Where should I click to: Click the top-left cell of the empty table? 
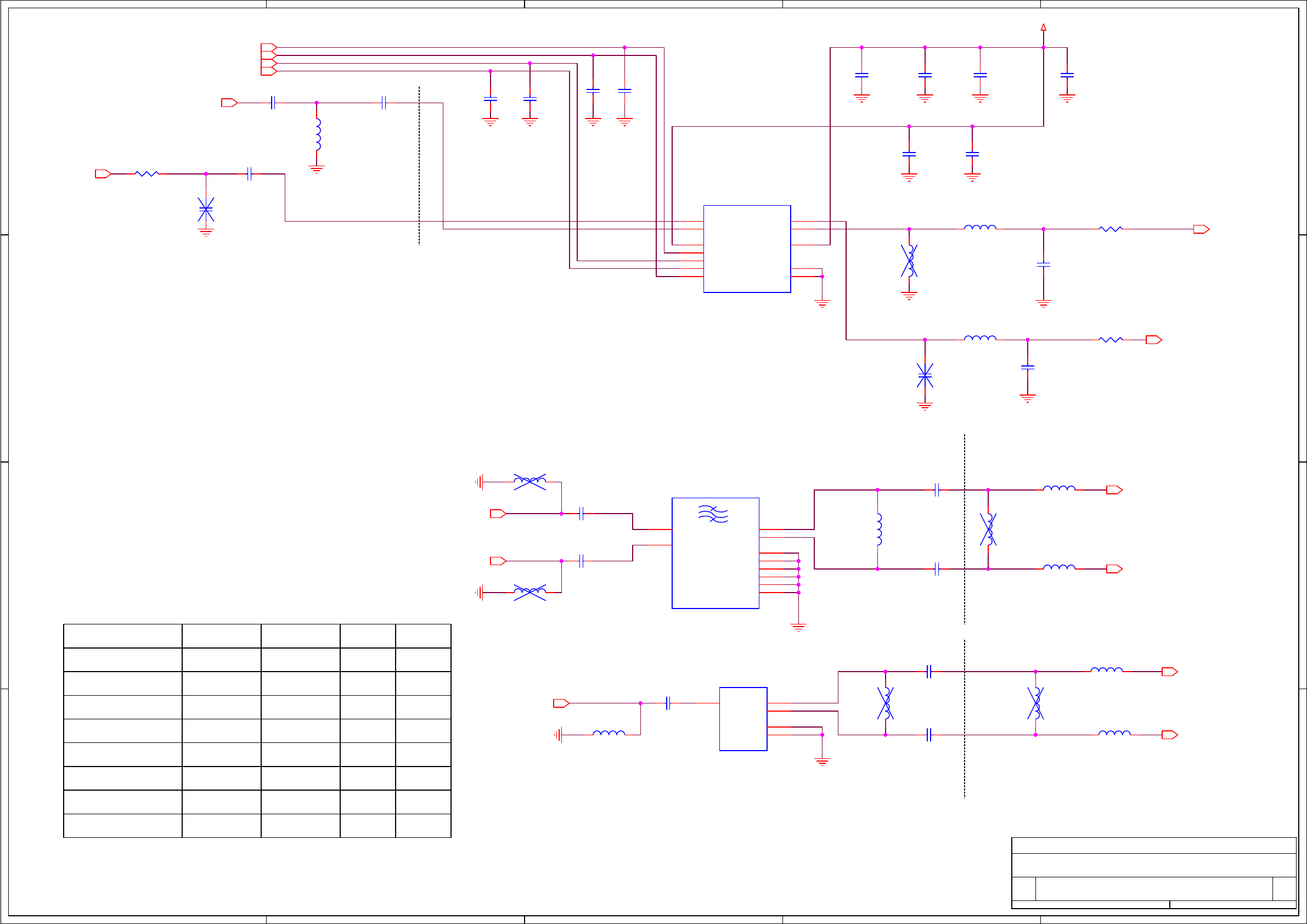[122, 636]
